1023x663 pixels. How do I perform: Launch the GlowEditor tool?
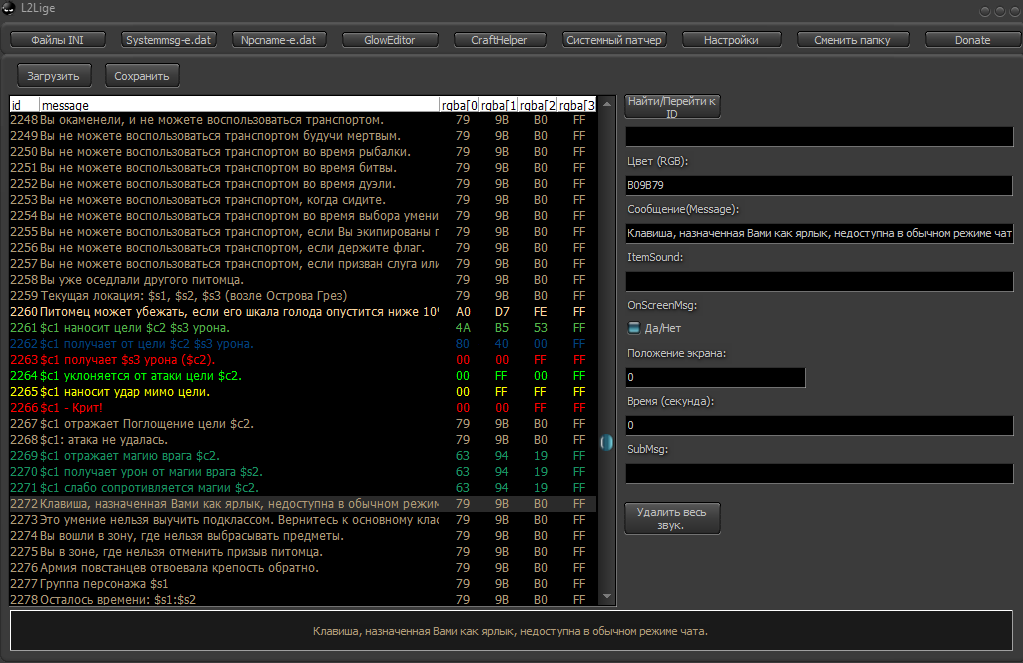click(x=390, y=40)
